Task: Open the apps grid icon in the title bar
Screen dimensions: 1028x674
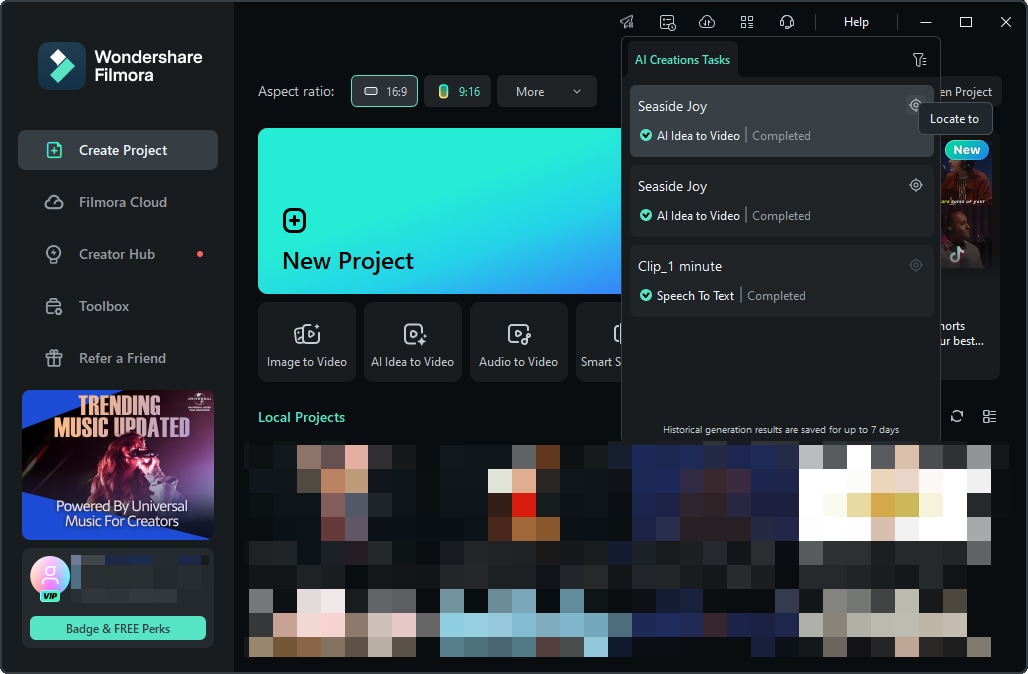Action: [747, 22]
